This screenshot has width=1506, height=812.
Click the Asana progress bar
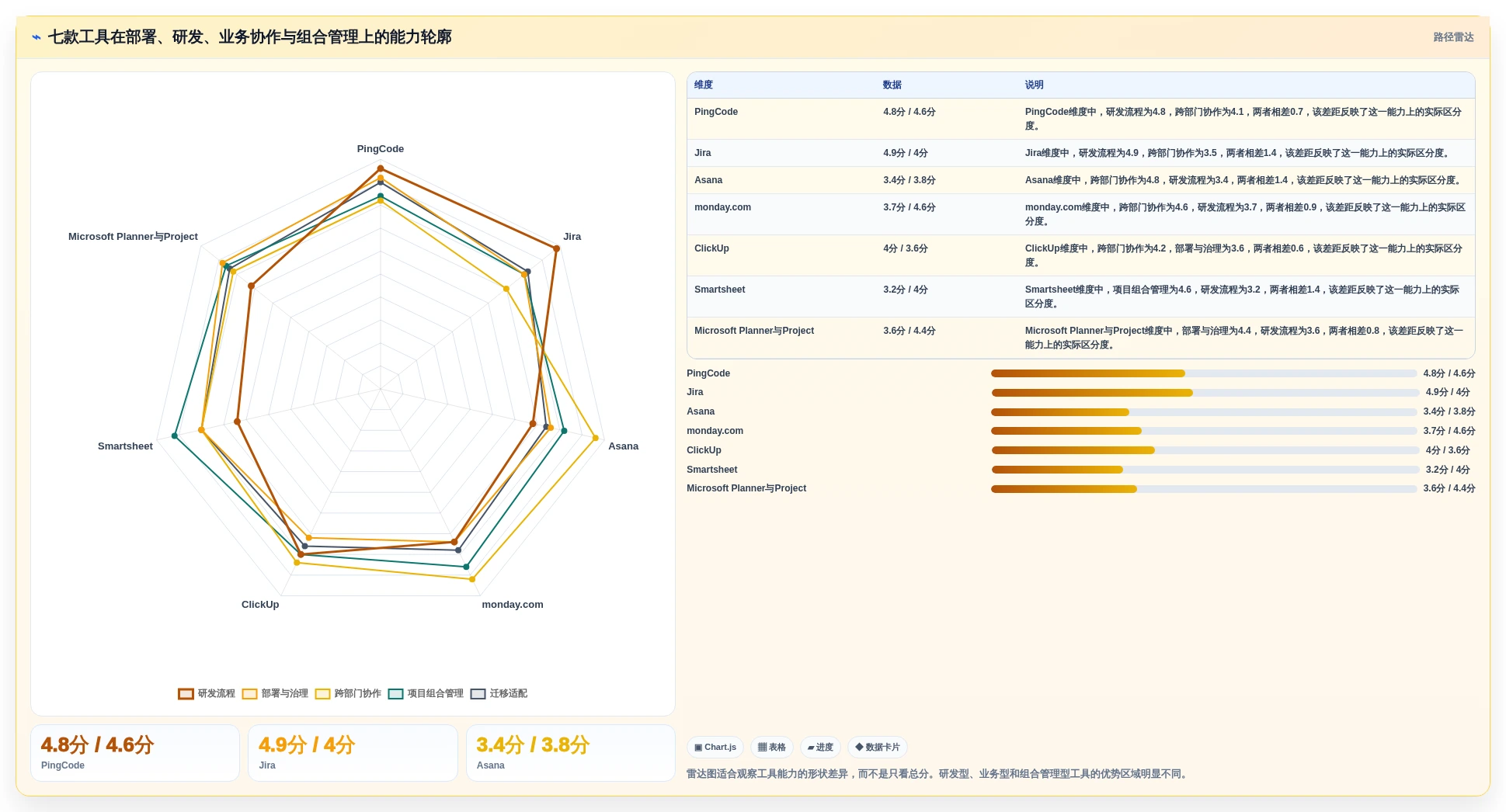1204,412
